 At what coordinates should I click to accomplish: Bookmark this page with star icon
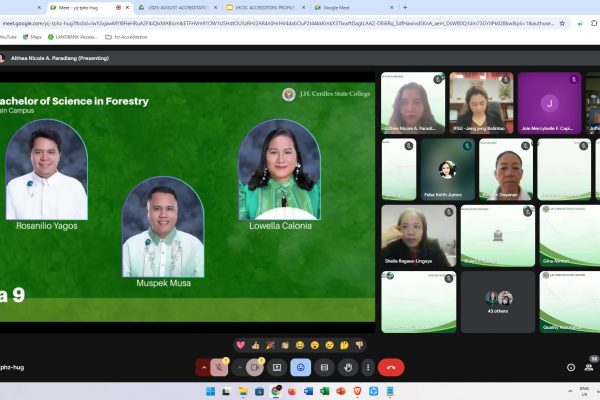pos(562,23)
